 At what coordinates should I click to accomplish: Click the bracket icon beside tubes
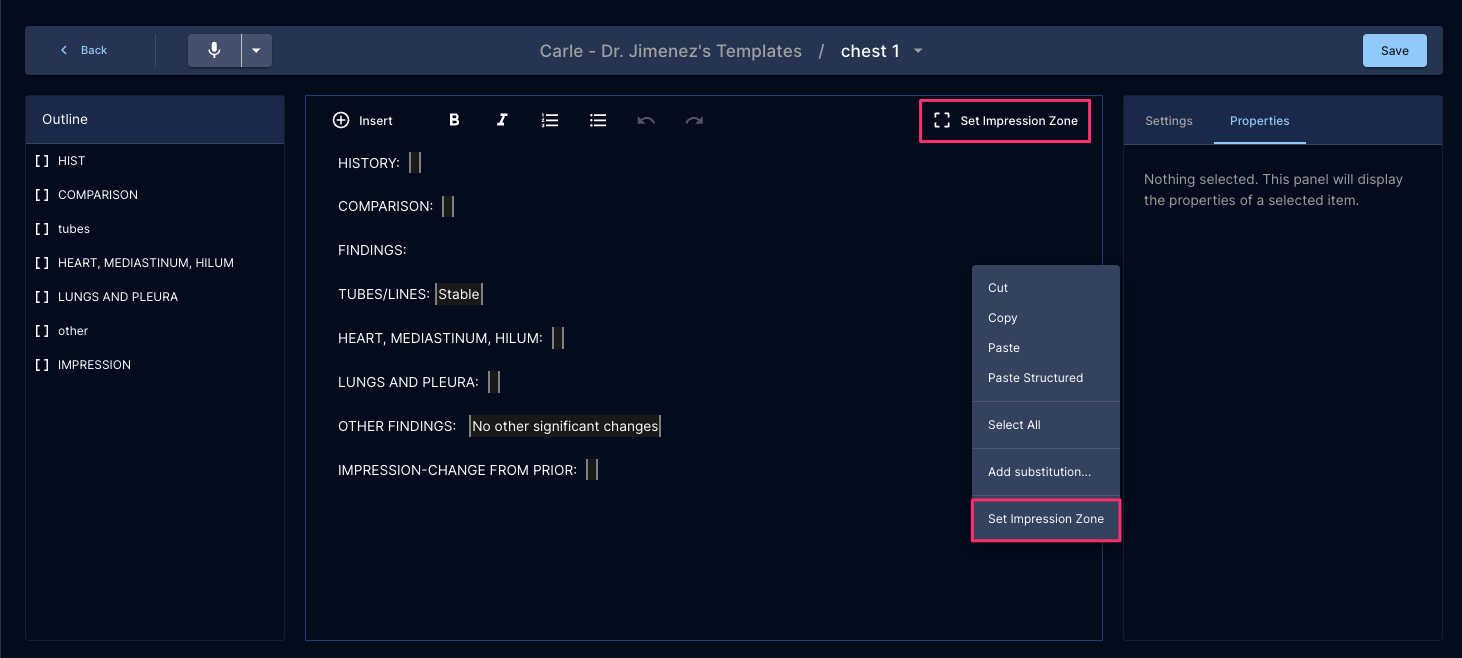42,229
